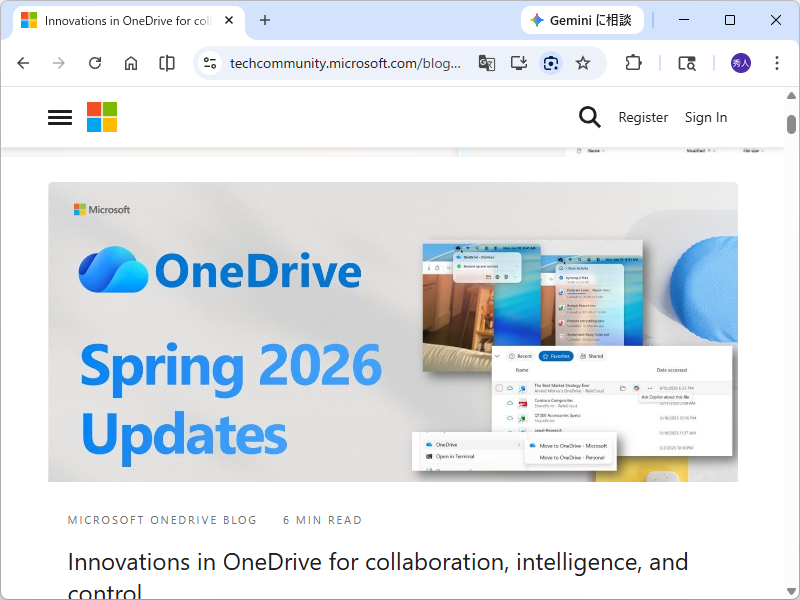Viewport: 800px width, 600px height.
Task: Click the Microsoft OneDrive Blog label
Action: [x=162, y=520]
